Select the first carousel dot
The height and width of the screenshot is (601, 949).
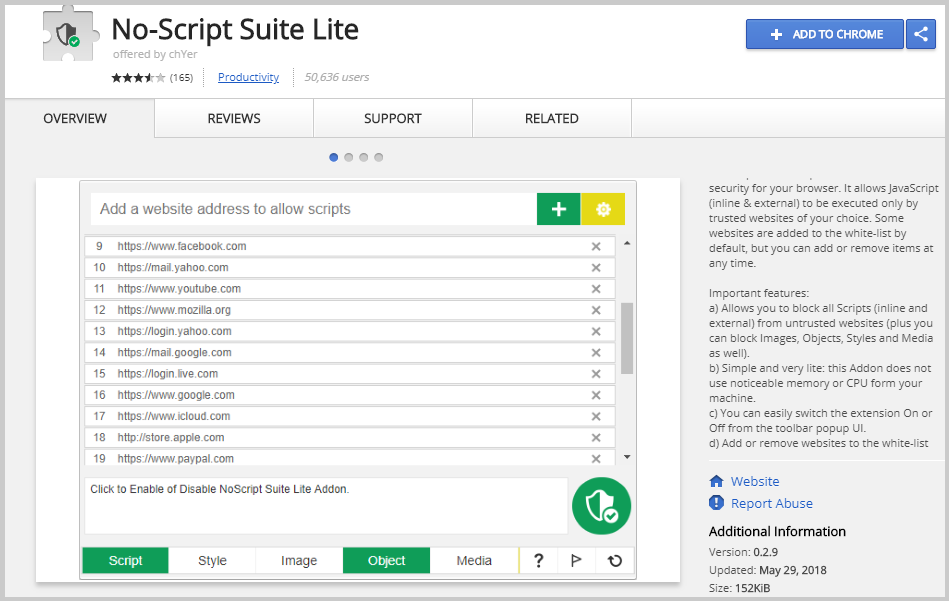click(333, 157)
